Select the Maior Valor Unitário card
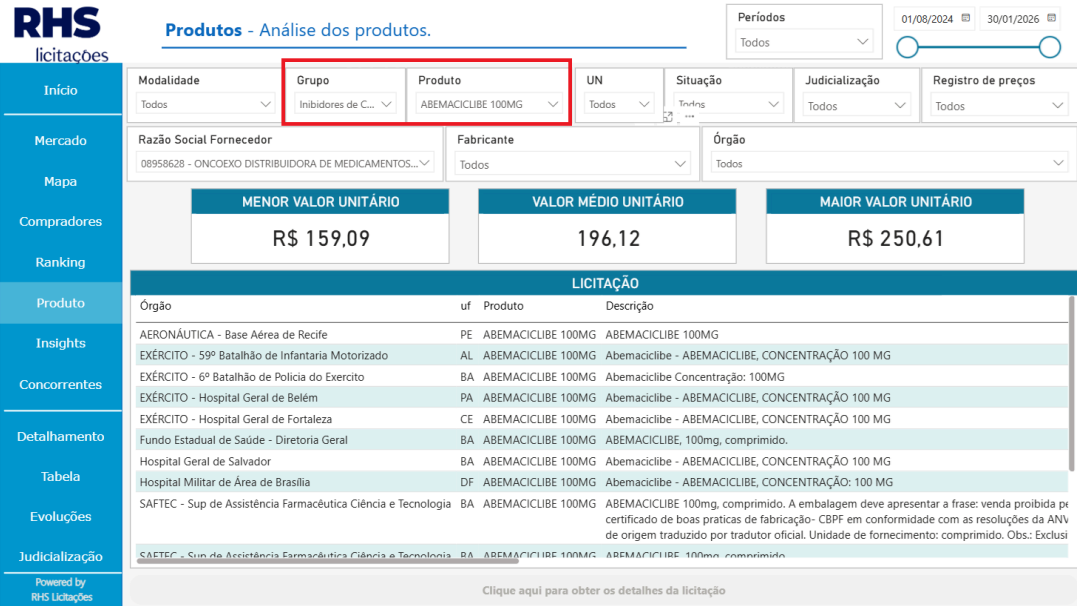Image resolution: width=1077 pixels, height=606 pixels. click(895, 226)
